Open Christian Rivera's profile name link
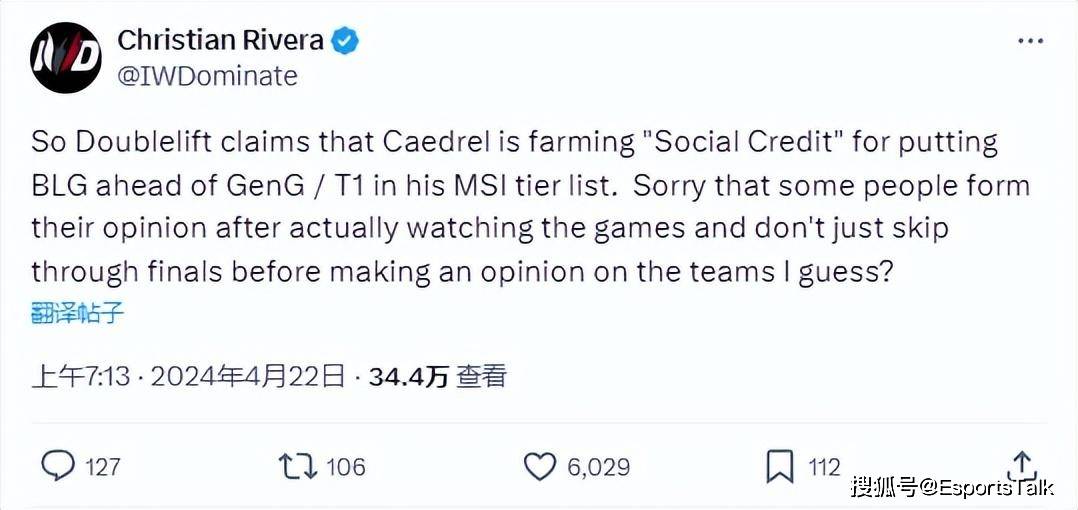 click(x=220, y=40)
